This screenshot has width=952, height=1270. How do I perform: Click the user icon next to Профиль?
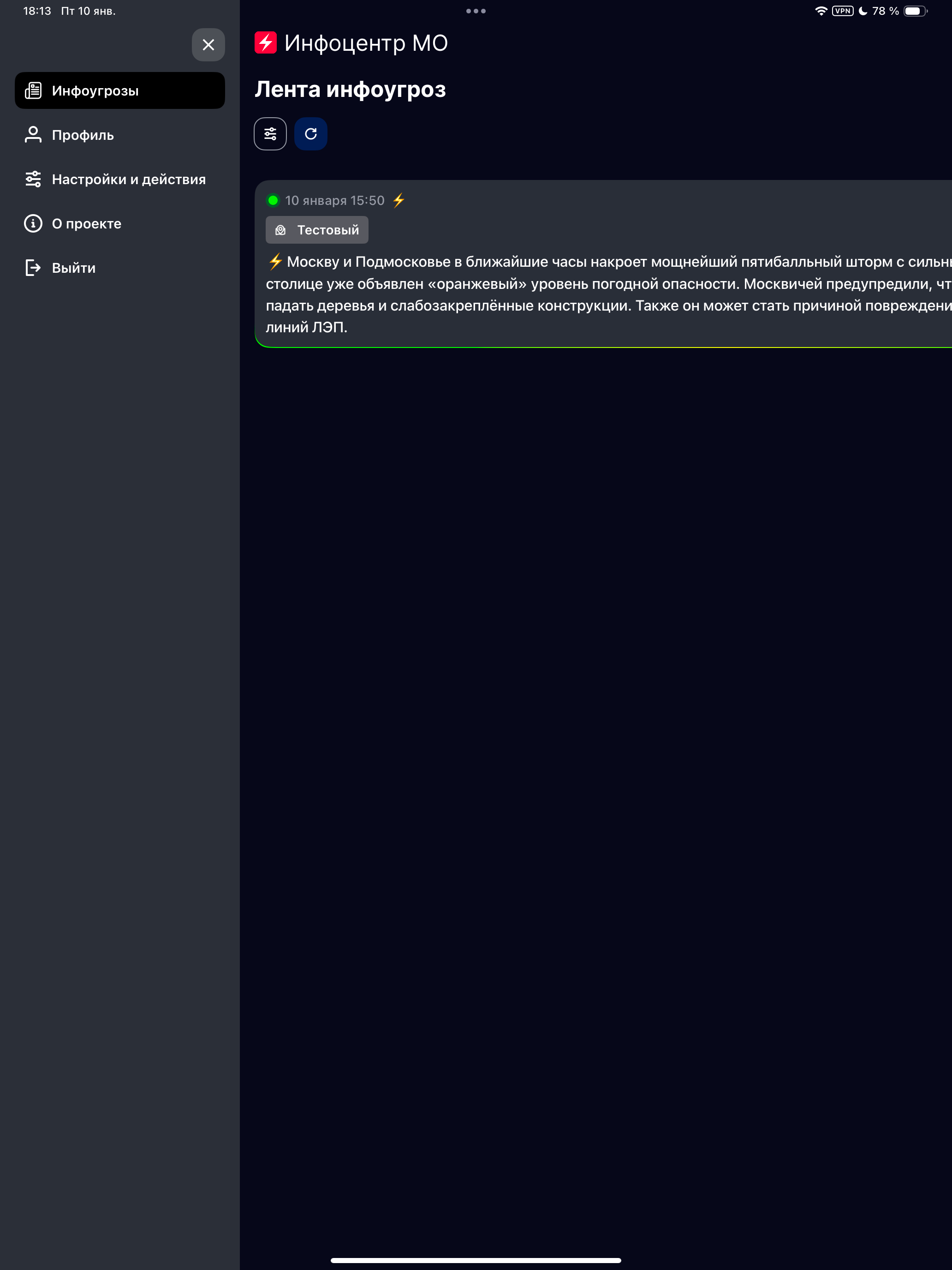(33, 134)
